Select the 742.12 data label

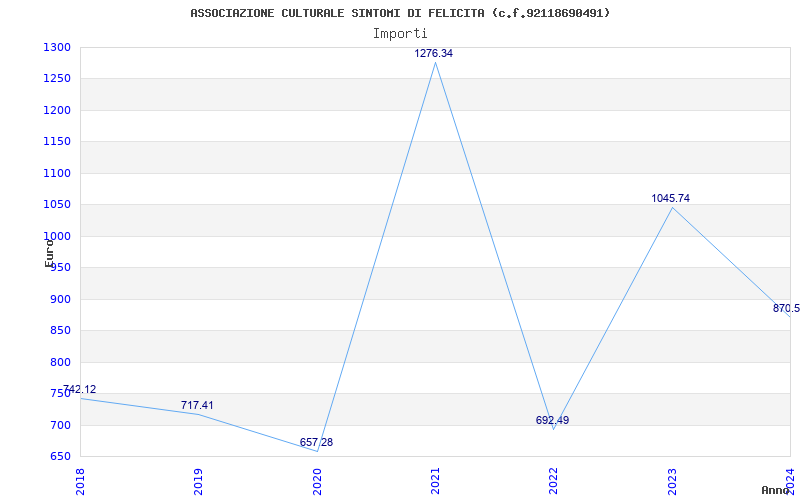click(79, 390)
